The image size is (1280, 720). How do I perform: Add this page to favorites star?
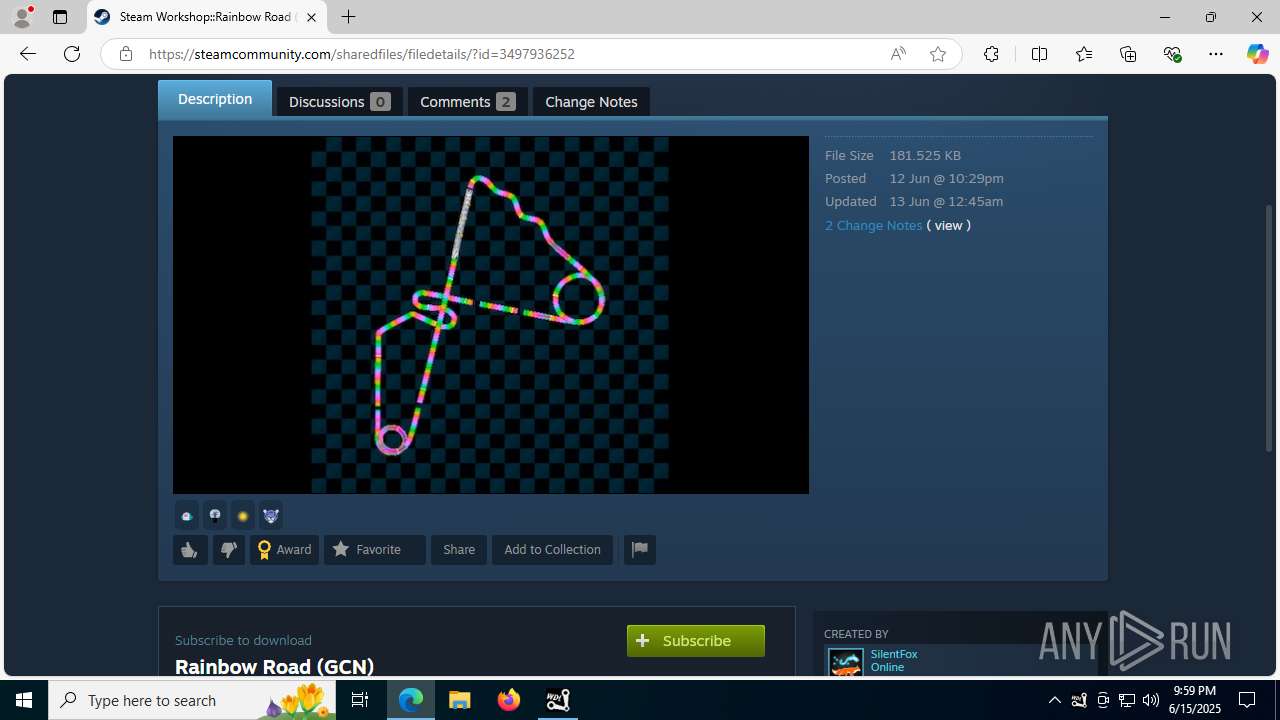[x=938, y=54]
